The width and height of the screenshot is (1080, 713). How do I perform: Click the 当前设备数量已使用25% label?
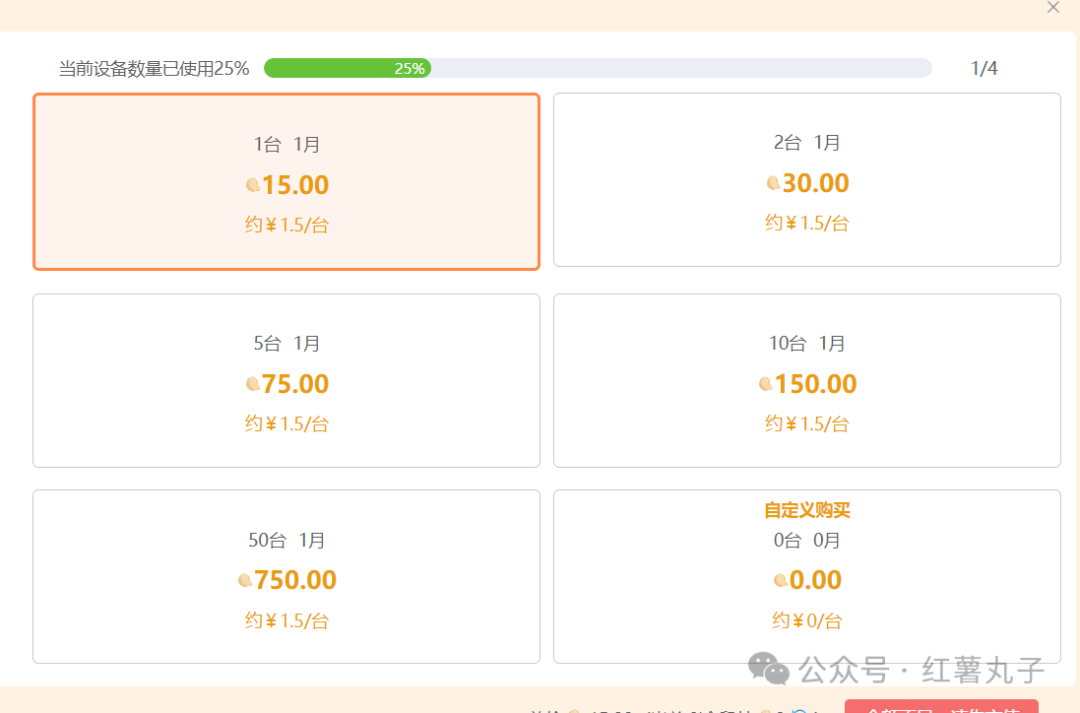pyautogui.click(x=154, y=68)
